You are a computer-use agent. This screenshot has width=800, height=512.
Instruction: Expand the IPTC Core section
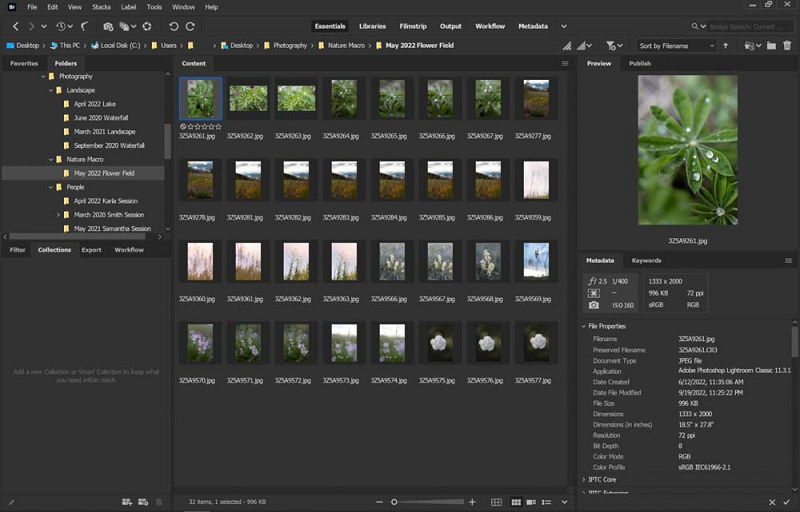[x=584, y=480]
